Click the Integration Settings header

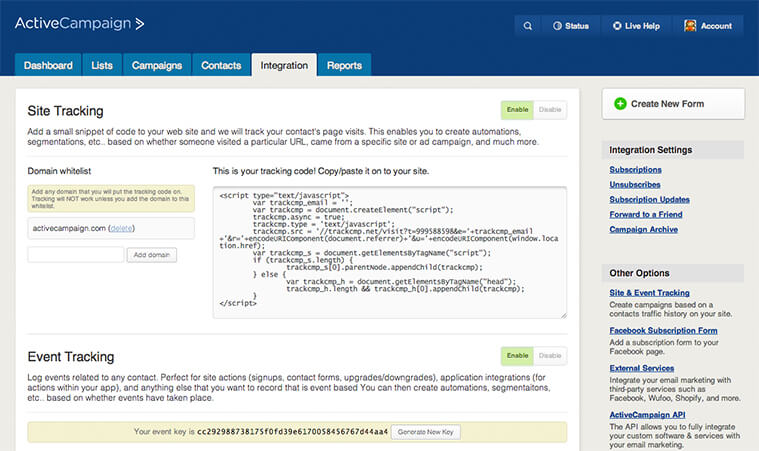(x=673, y=150)
